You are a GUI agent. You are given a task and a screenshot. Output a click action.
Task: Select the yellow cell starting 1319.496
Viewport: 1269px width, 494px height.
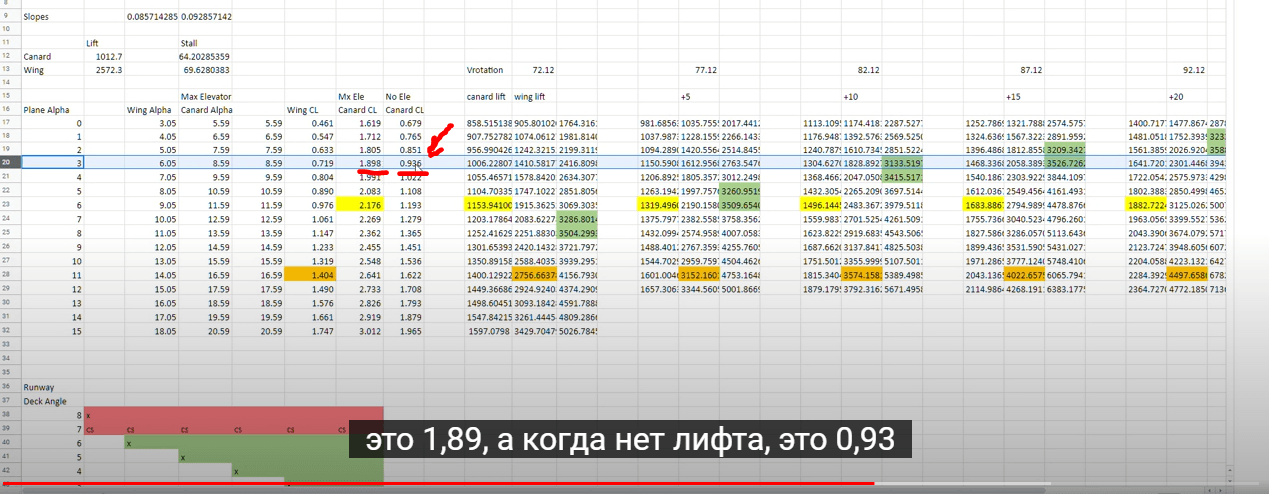click(659, 204)
